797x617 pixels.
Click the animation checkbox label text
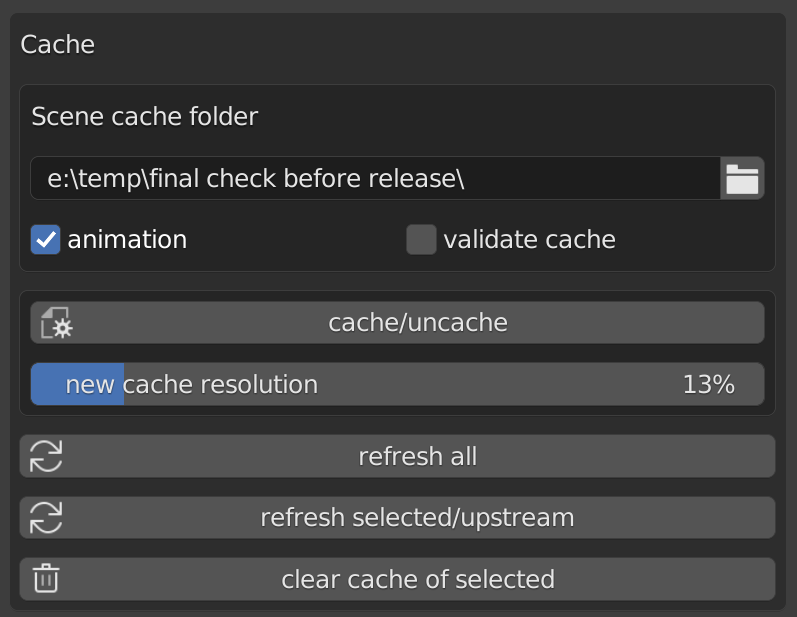click(127, 240)
